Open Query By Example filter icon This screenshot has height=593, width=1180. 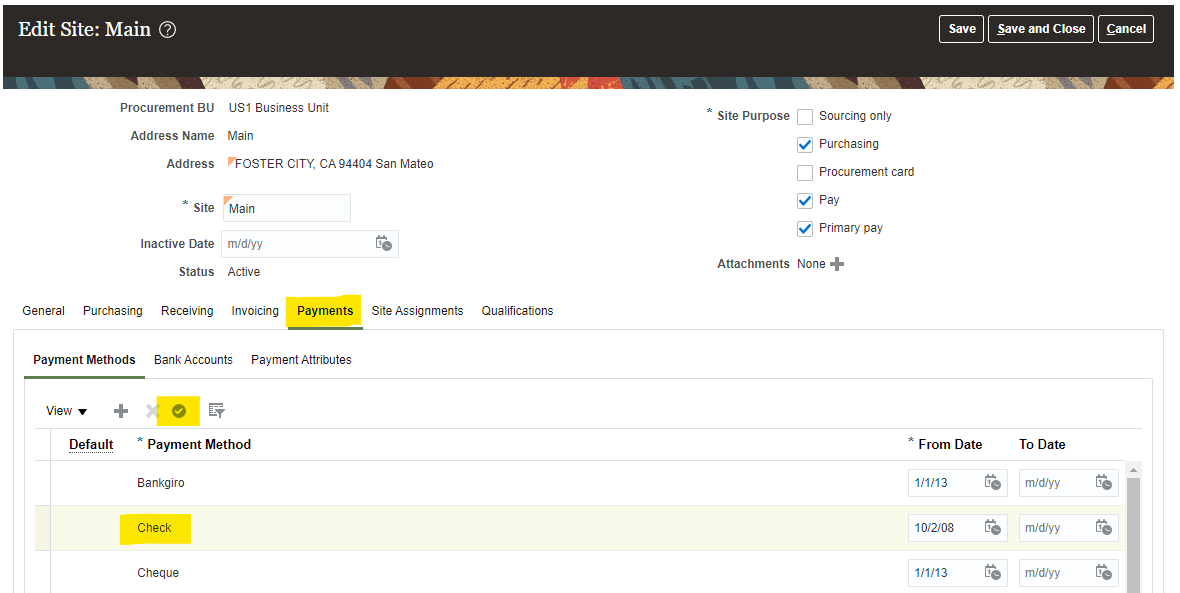click(x=216, y=410)
